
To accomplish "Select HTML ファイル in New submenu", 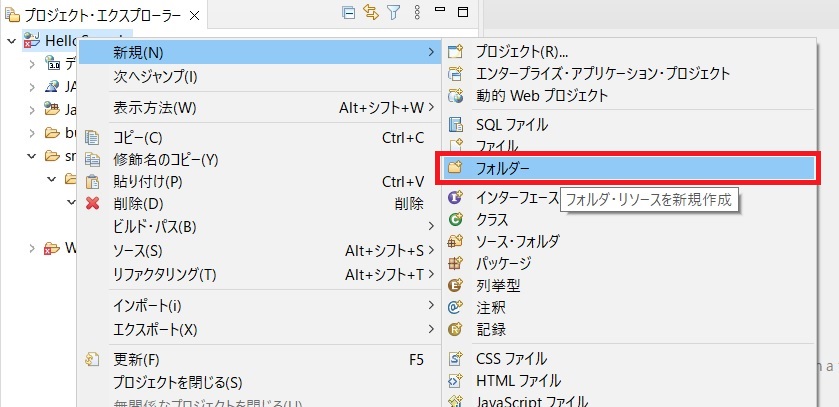I will [518, 381].
